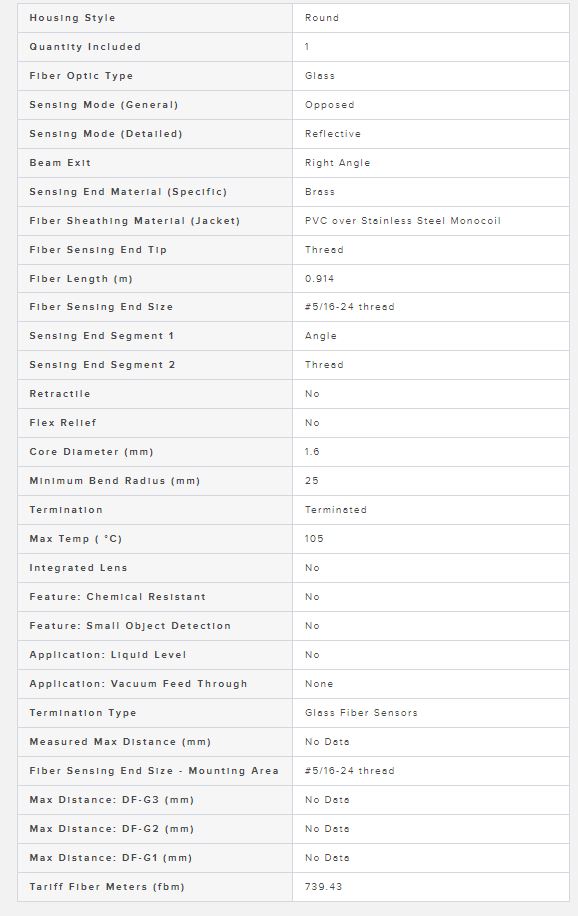Click the Sensing End Material Brass value
Image resolution: width=578 pixels, height=916 pixels.
[320, 192]
